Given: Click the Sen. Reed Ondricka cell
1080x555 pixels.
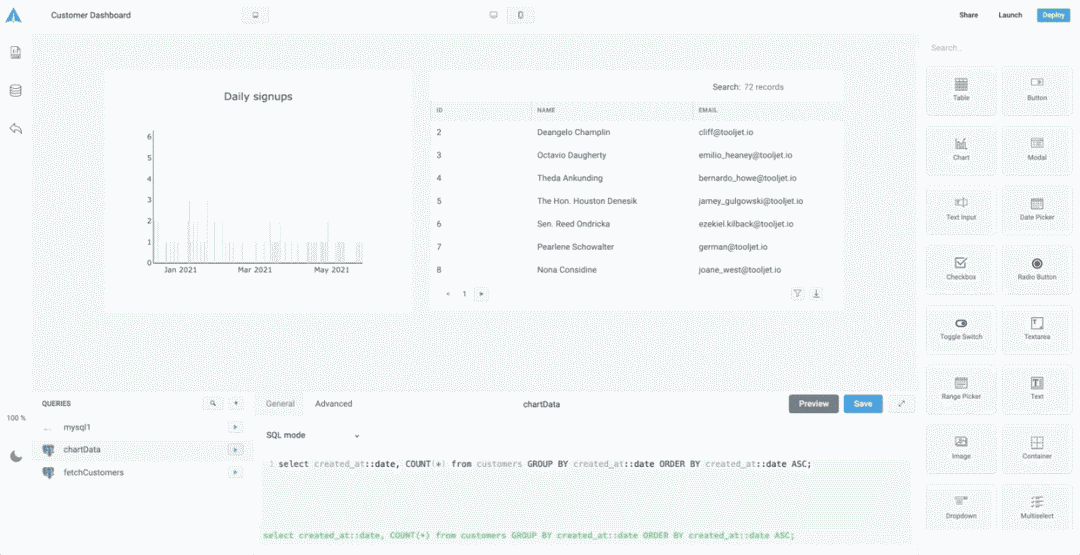Looking at the screenshot, I should click(x=573, y=224).
